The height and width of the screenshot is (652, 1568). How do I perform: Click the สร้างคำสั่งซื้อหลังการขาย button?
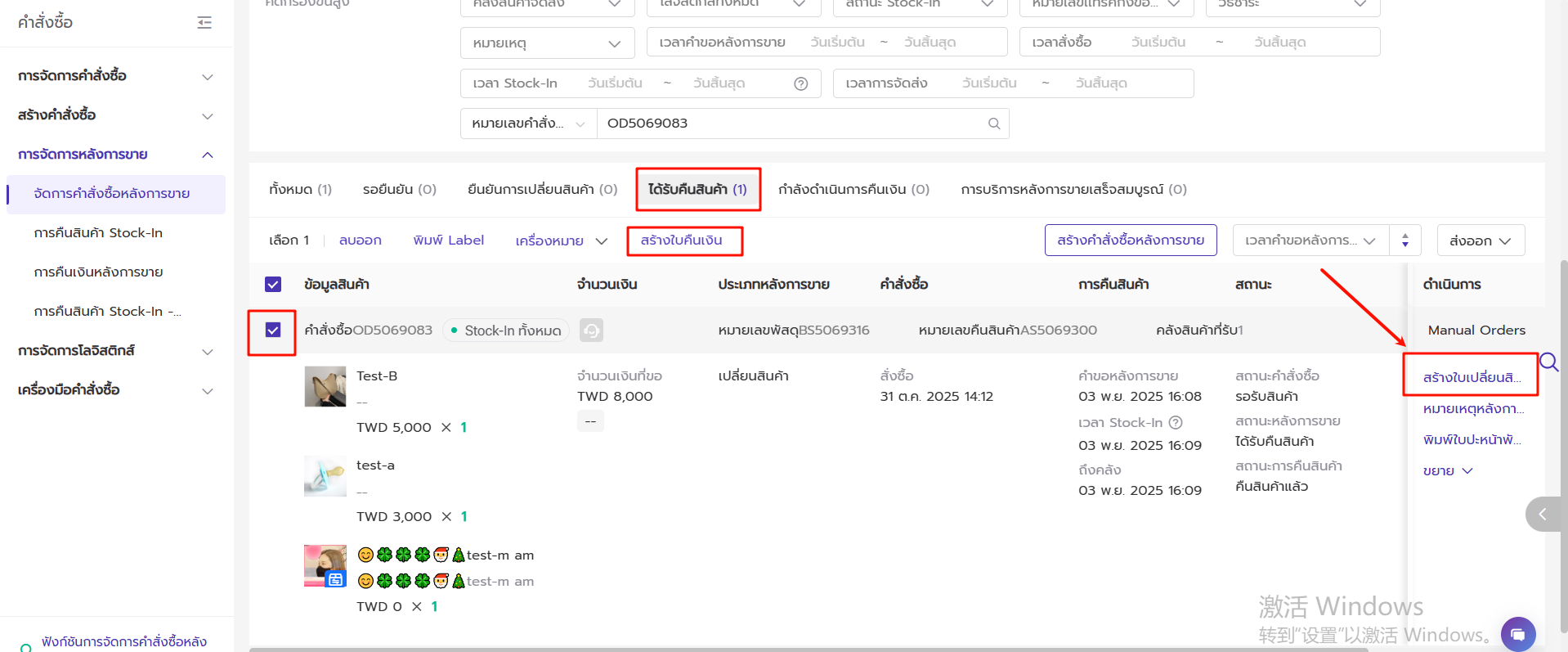[1130, 241]
